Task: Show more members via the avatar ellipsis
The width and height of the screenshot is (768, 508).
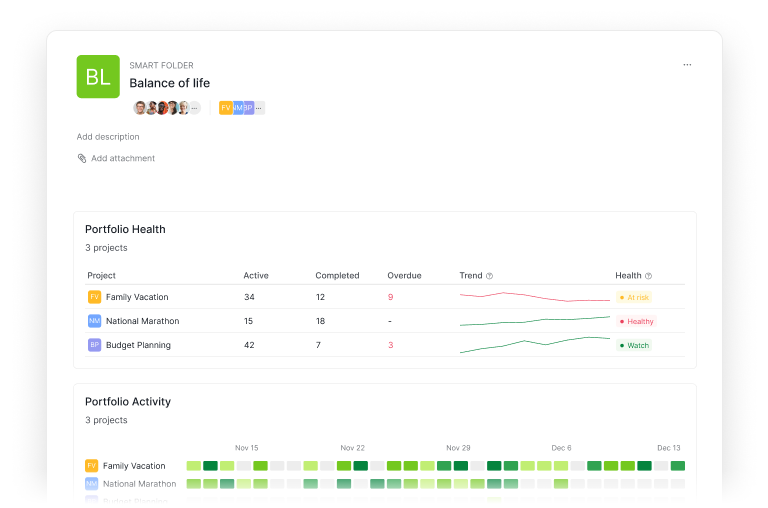Action: 194,108
